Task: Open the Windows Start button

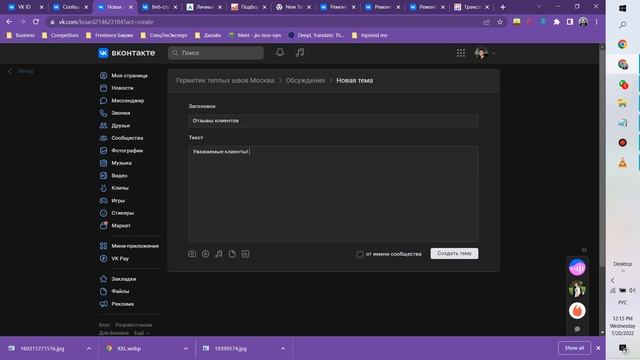Action: (x=622, y=8)
